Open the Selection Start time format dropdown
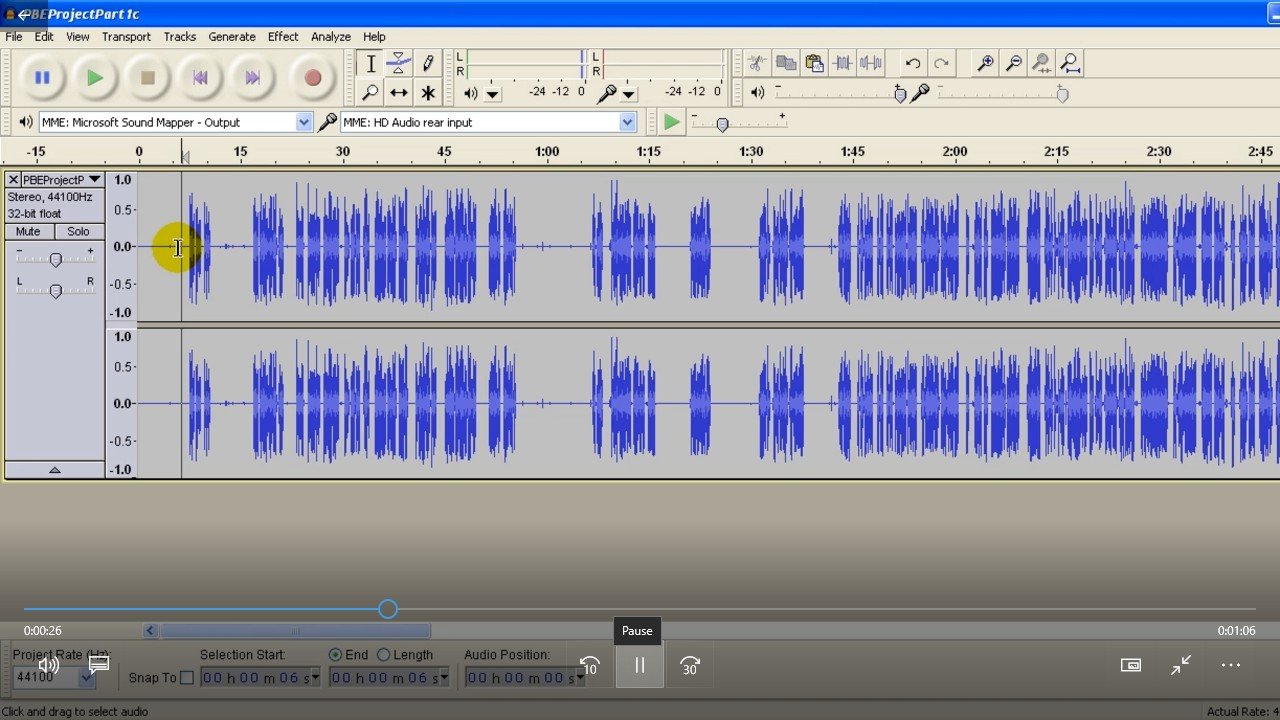 click(316, 677)
